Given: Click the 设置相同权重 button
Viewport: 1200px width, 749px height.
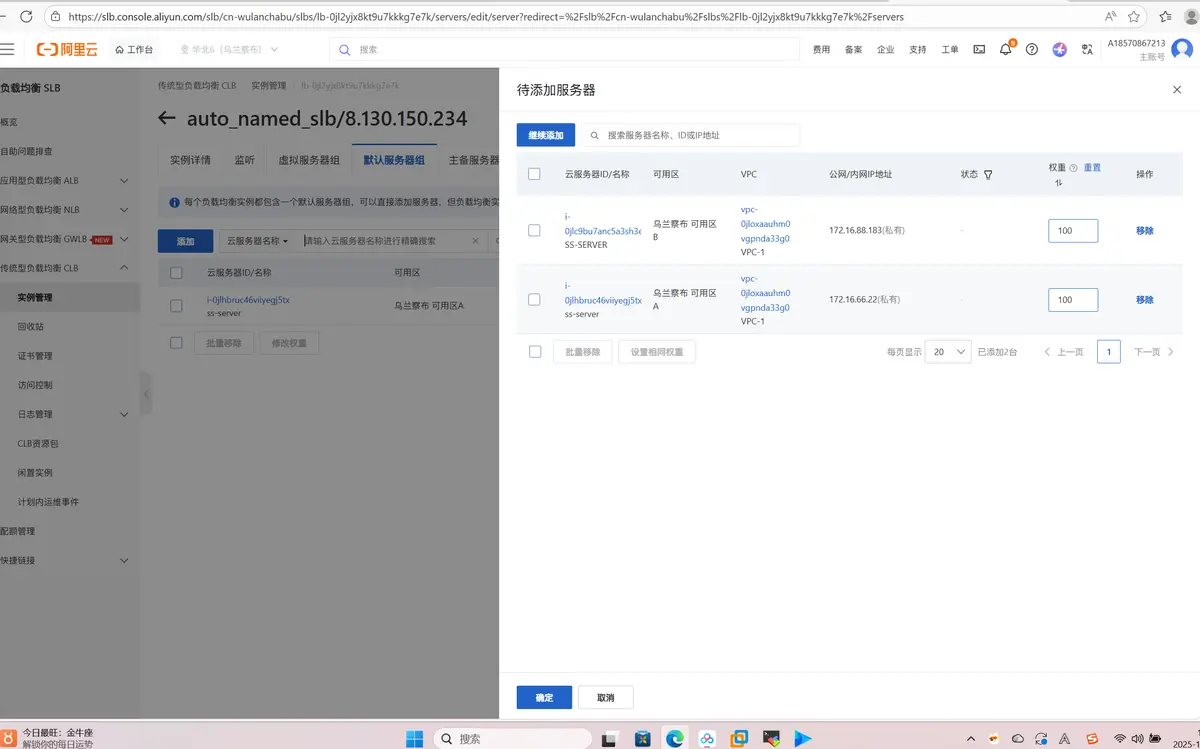Looking at the screenshot, I should click(657, 352).
